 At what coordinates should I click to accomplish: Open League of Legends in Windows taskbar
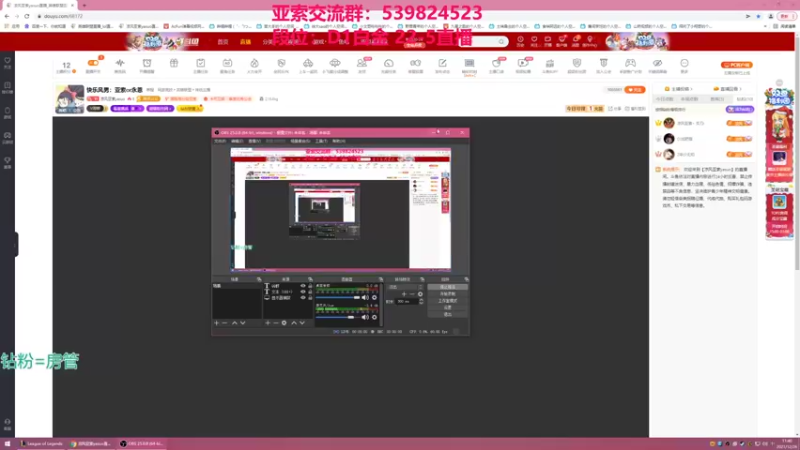click(41, 444)
